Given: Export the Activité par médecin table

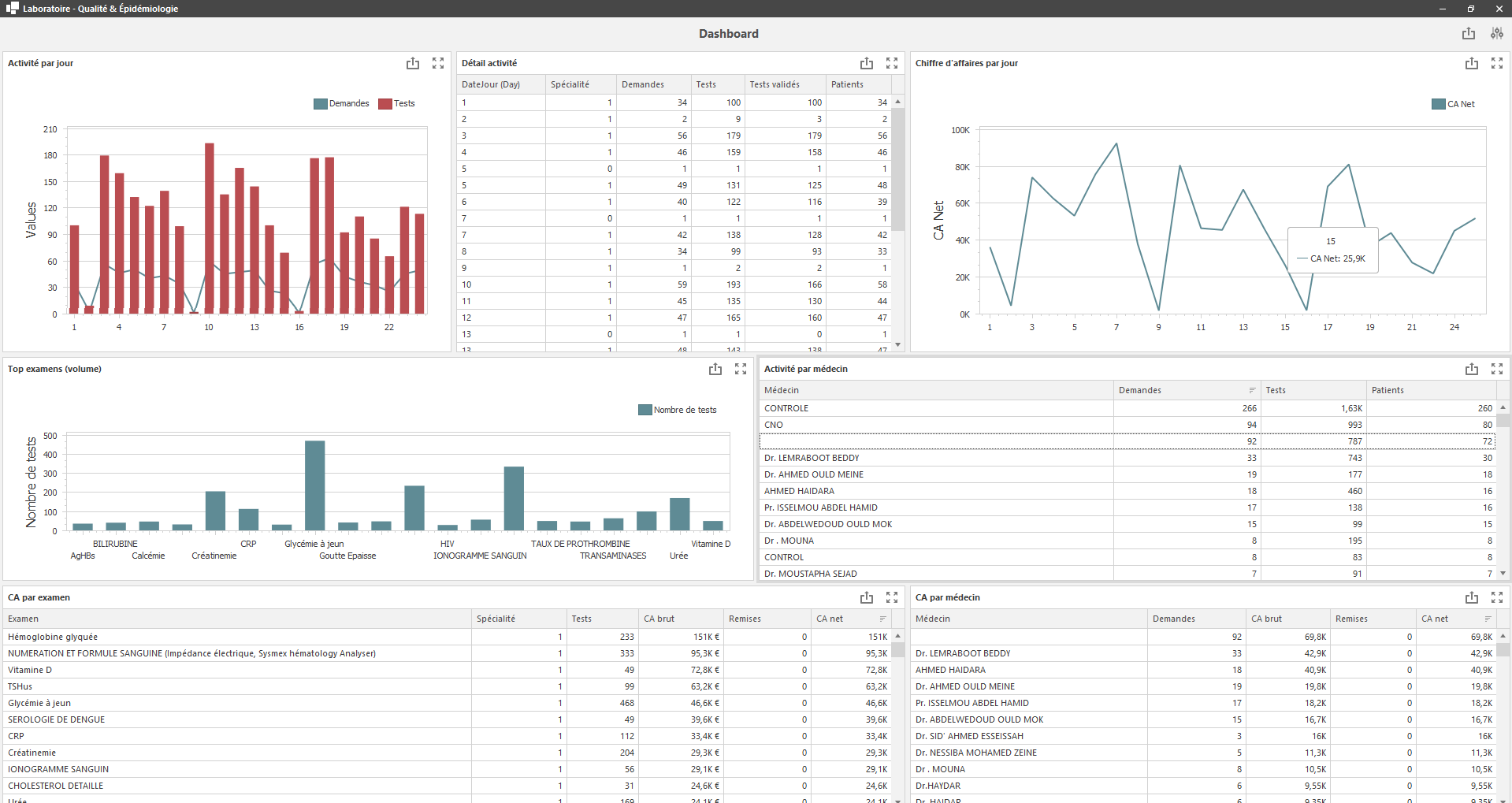Looking at the screenshot, I should click(1471, 368).
